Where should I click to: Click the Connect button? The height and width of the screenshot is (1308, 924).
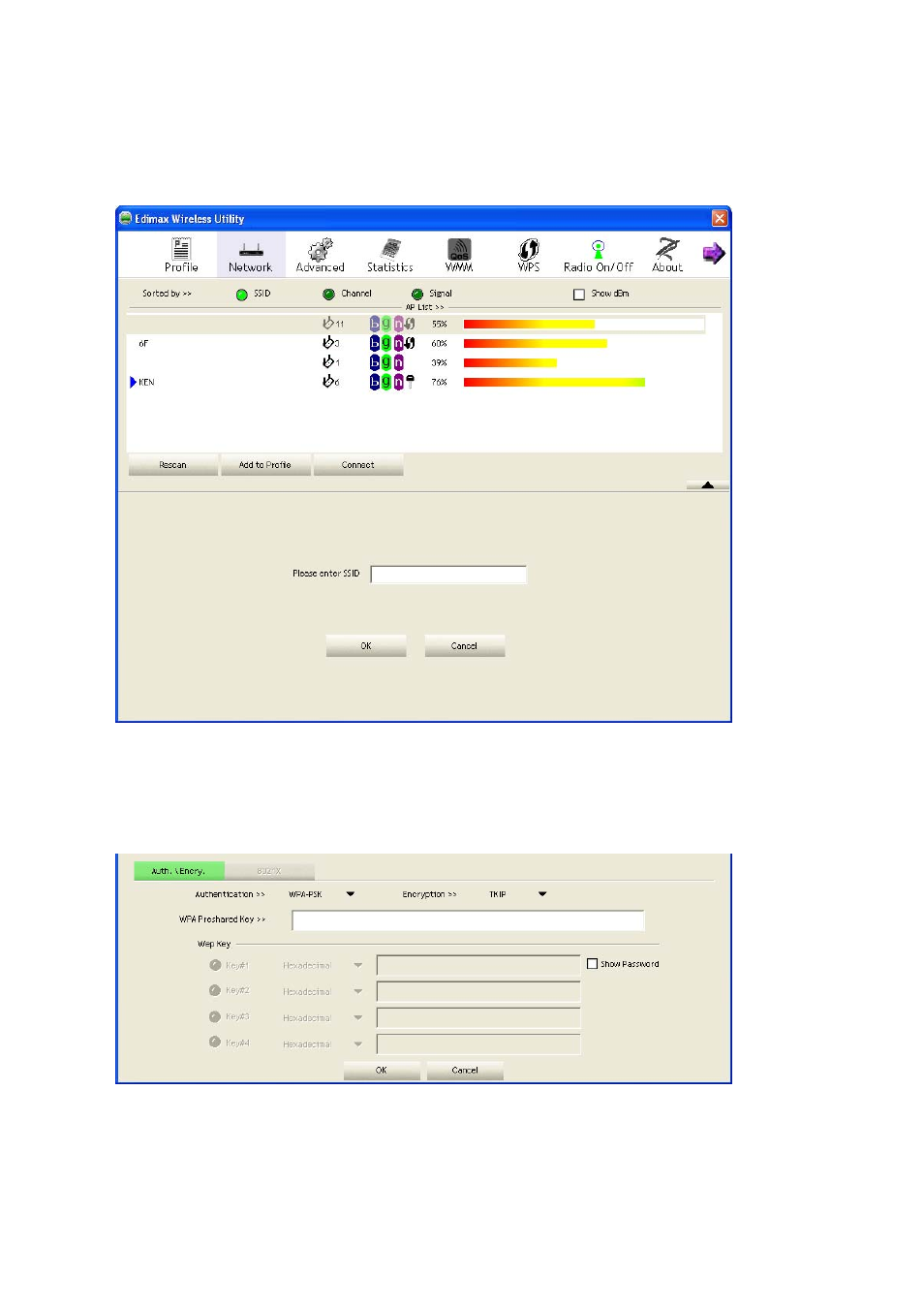(x=358, y=465)
